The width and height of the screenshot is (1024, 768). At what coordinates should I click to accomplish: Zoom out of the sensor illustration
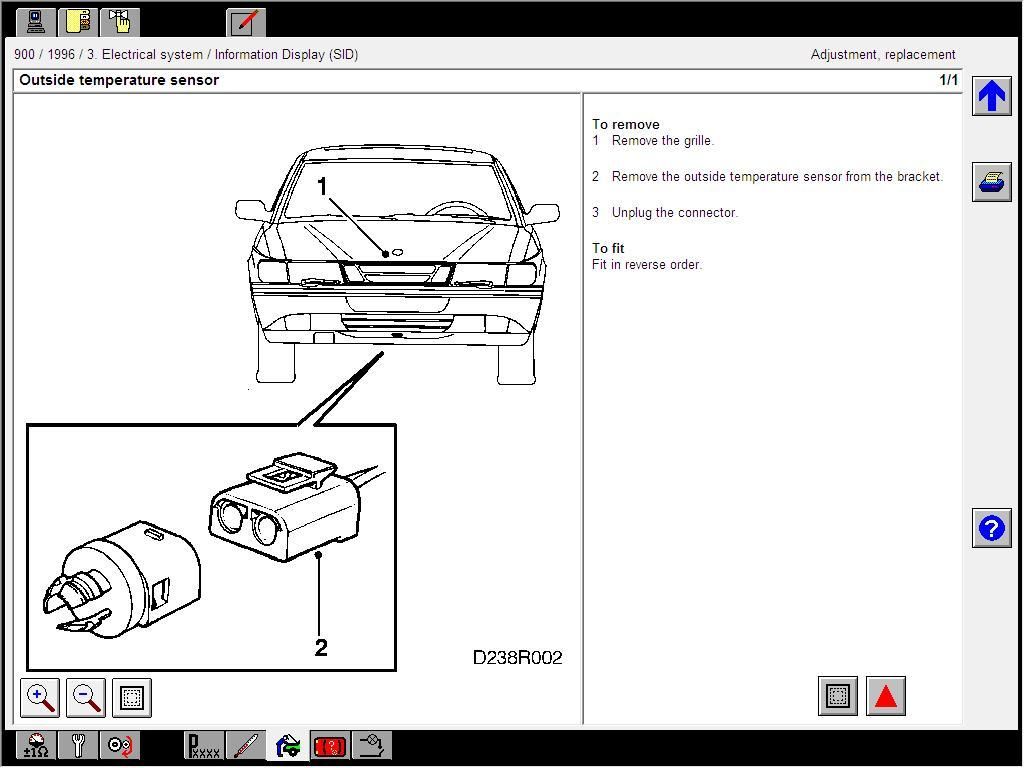click(x=85, y=697)
